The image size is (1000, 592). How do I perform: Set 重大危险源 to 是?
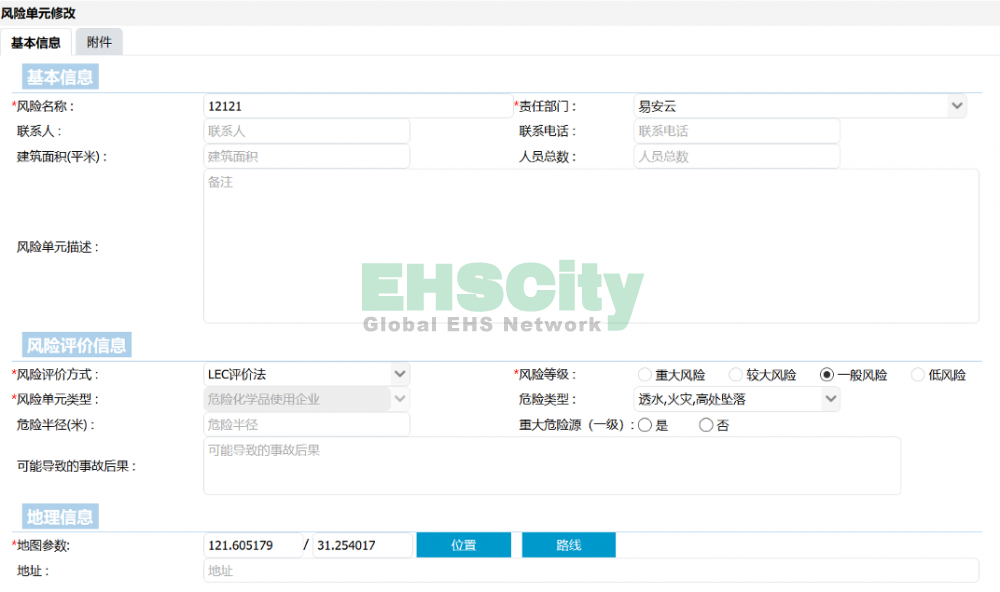pos(645,425)
